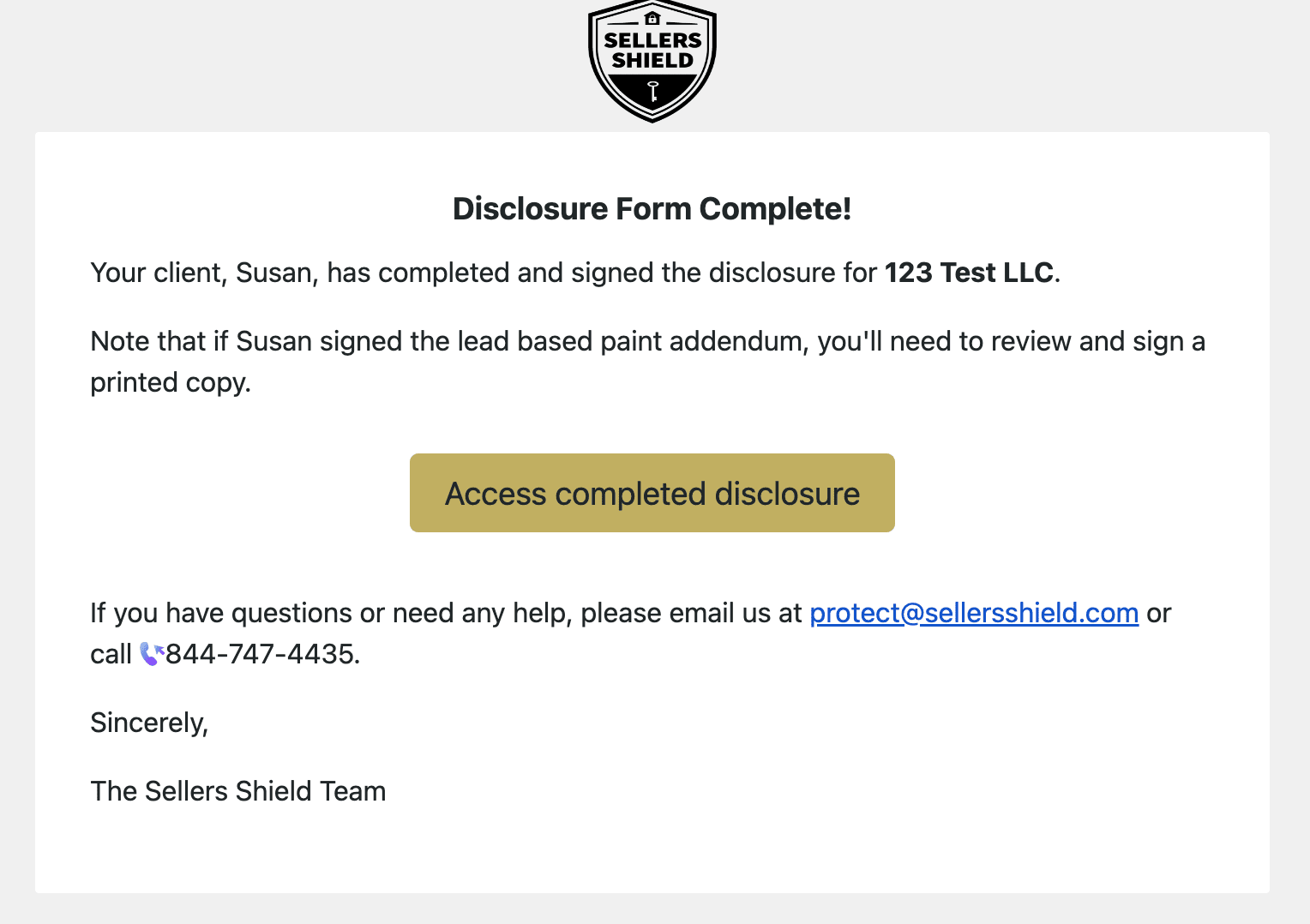Click the Sellers Shield logo badge

(x=652, y=61)
